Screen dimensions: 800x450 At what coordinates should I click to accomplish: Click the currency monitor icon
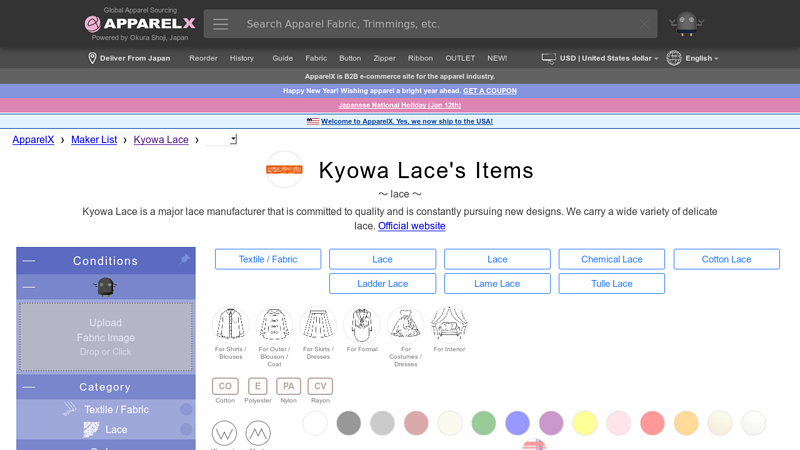548,58
